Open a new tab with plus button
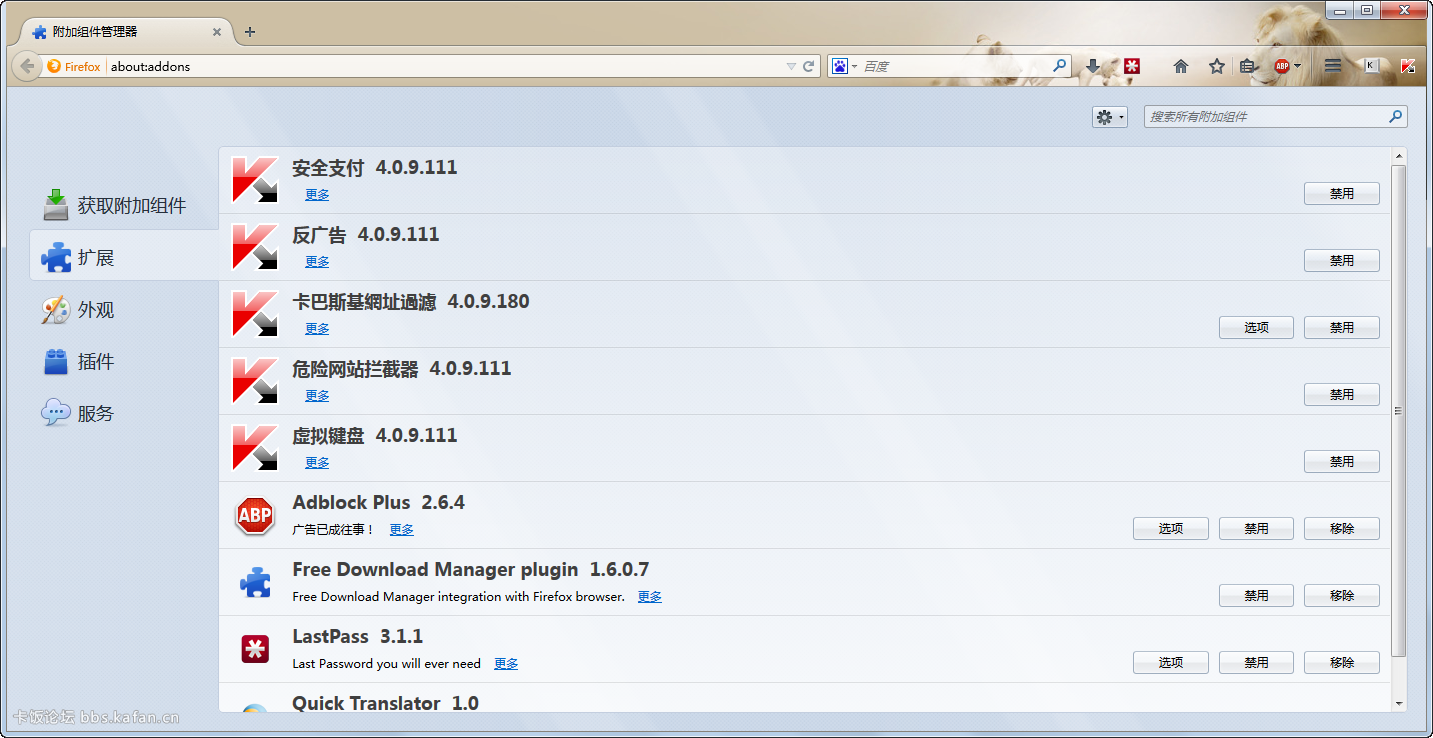The width and height of the screenshot is (1433, 738). point(250,32)
